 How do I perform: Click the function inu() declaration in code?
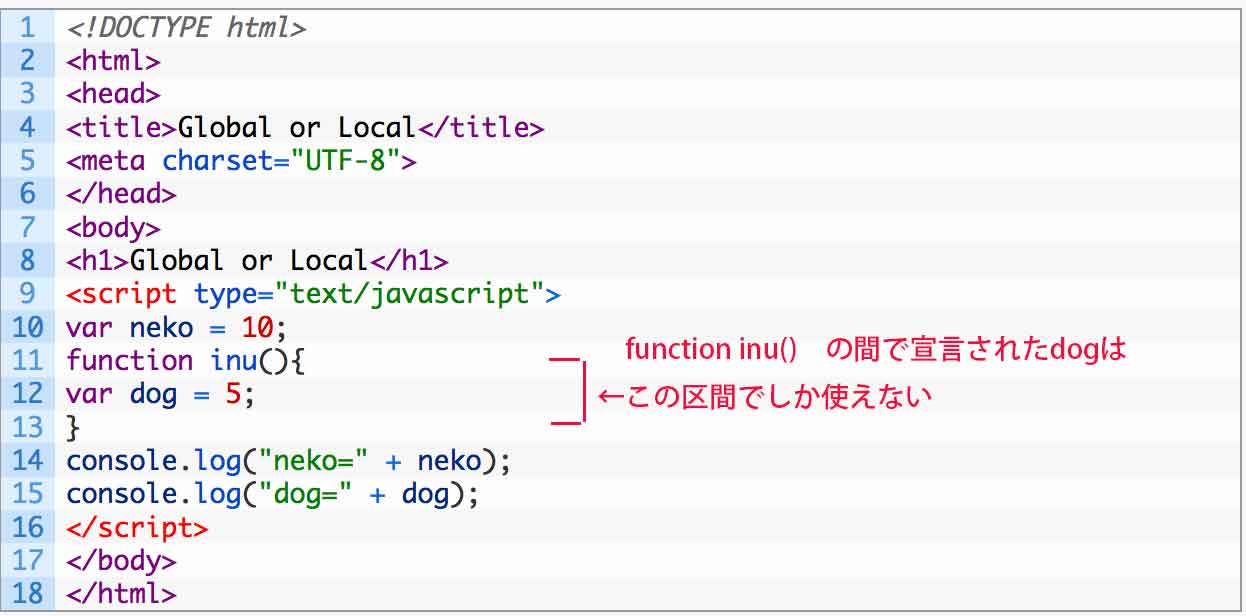pos(186,360)
